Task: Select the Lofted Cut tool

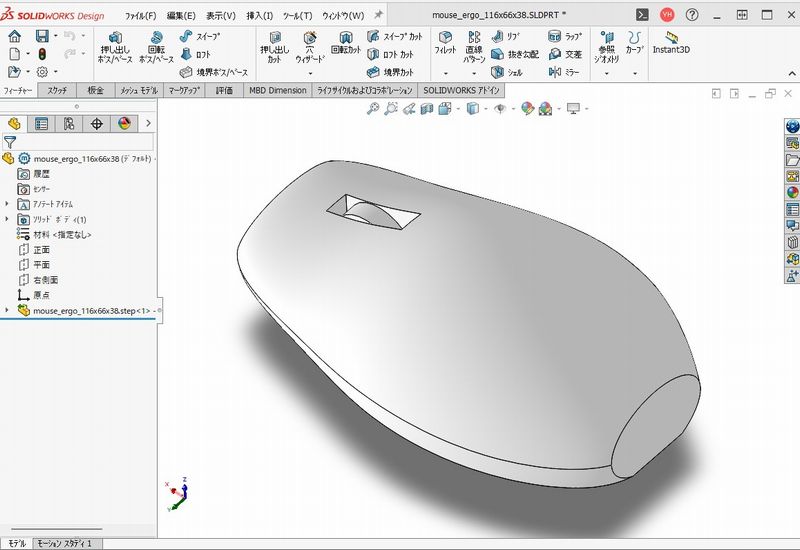Action: pyautogui.click(x=390, y=54)
